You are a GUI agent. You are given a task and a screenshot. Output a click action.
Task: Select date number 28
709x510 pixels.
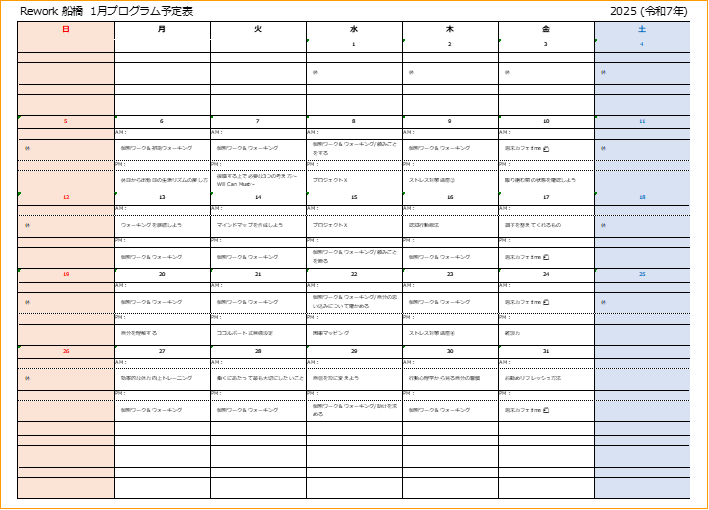click(258, 351)
